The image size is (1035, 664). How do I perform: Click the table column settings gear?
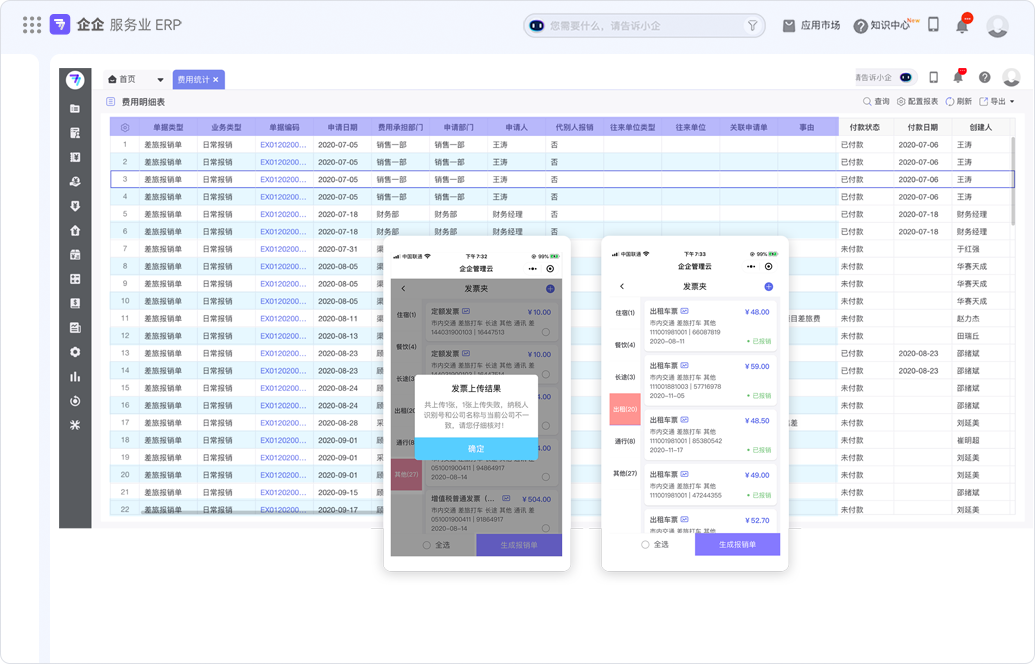[x=125, y=128]
